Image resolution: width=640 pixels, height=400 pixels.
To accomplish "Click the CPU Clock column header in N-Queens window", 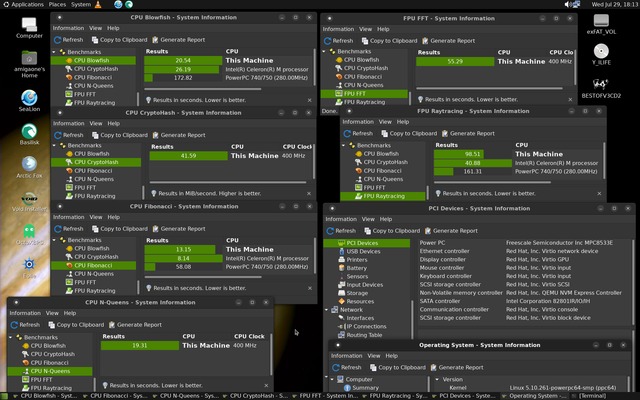I will (249, 337).
